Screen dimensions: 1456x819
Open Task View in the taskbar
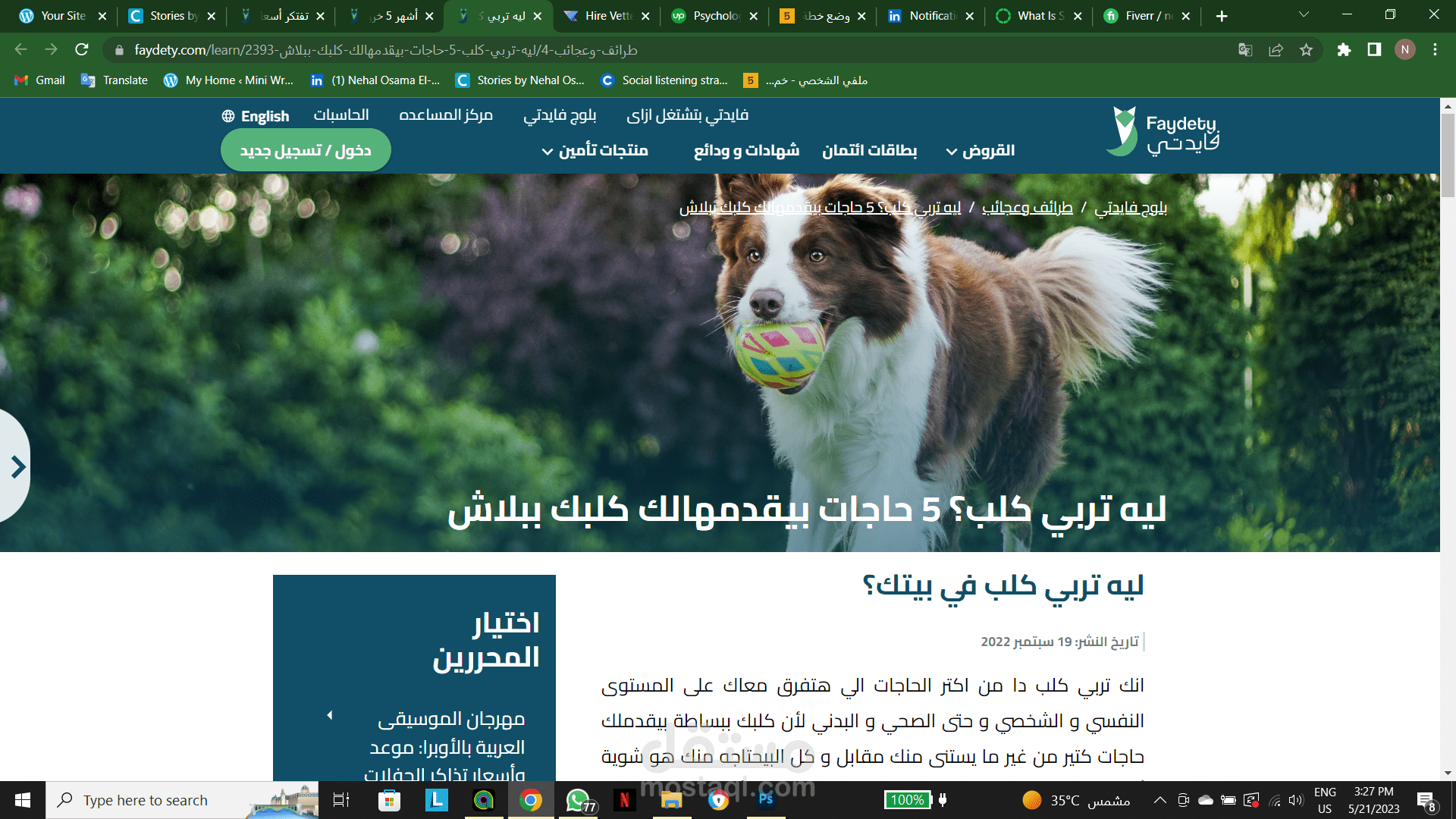pos(341,800)
